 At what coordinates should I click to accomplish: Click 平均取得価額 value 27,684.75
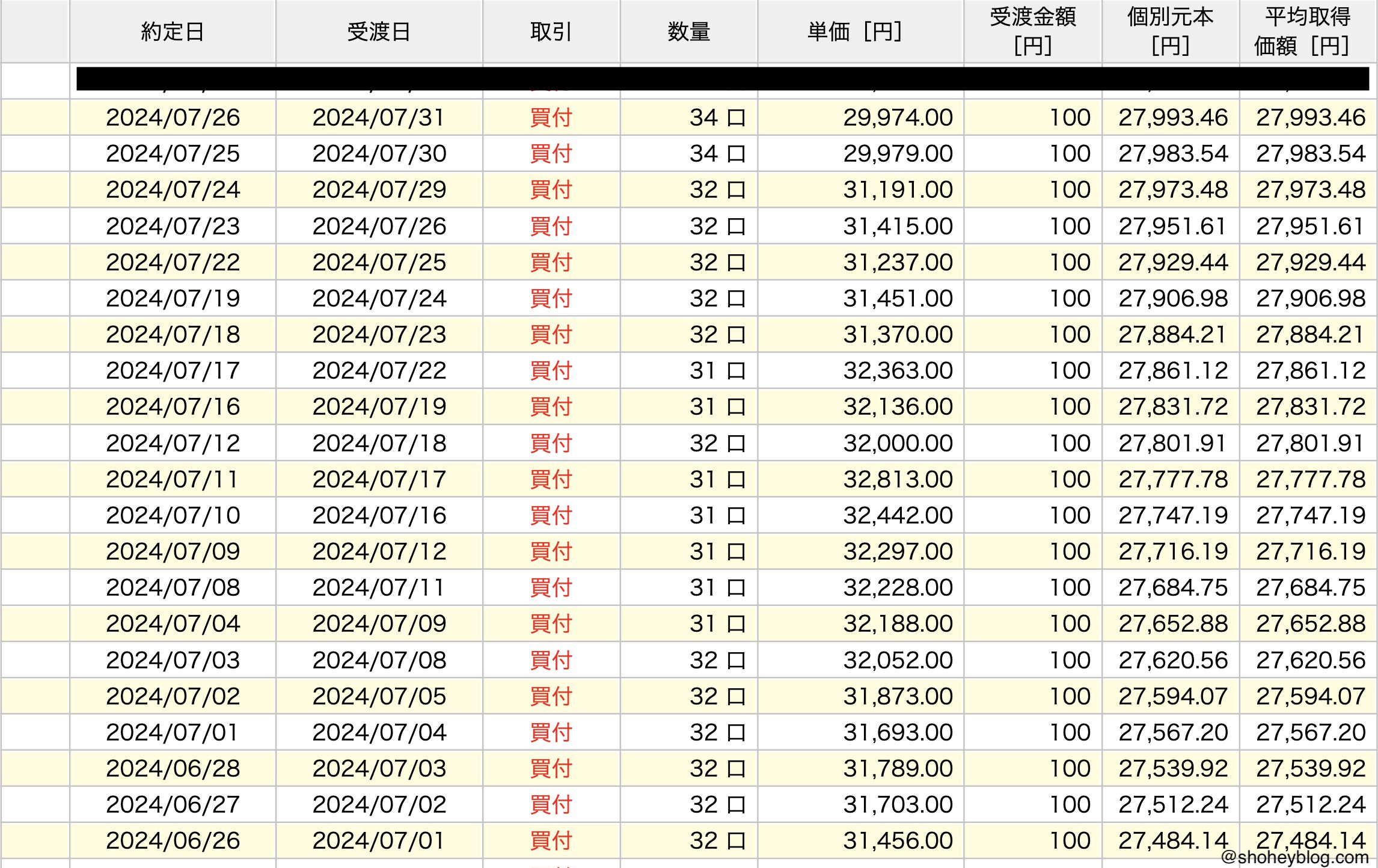(x=1311, y=587)
